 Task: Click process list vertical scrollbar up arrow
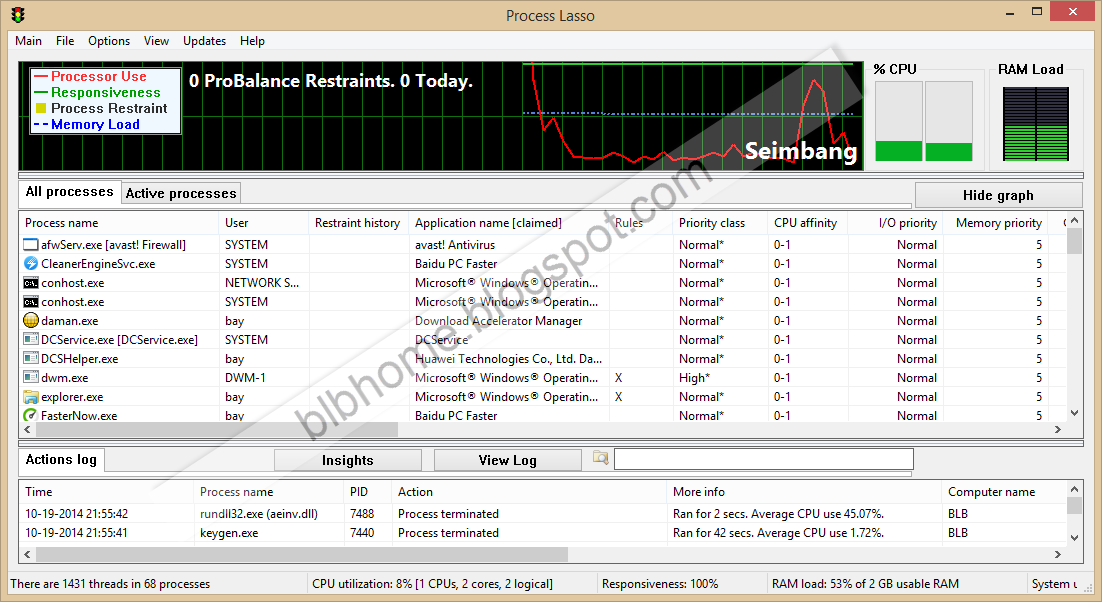(1074, 221)
